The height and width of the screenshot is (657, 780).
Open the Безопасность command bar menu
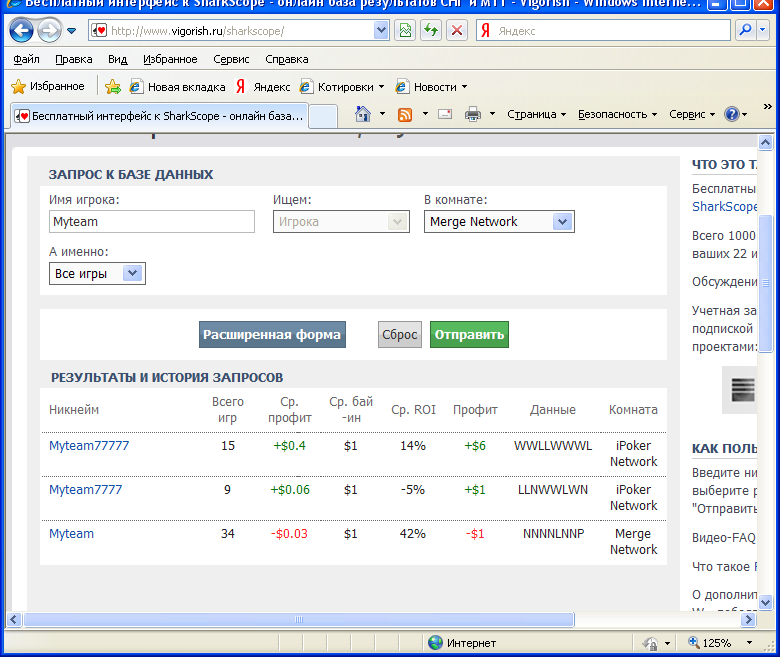click(x=617, y=114)
